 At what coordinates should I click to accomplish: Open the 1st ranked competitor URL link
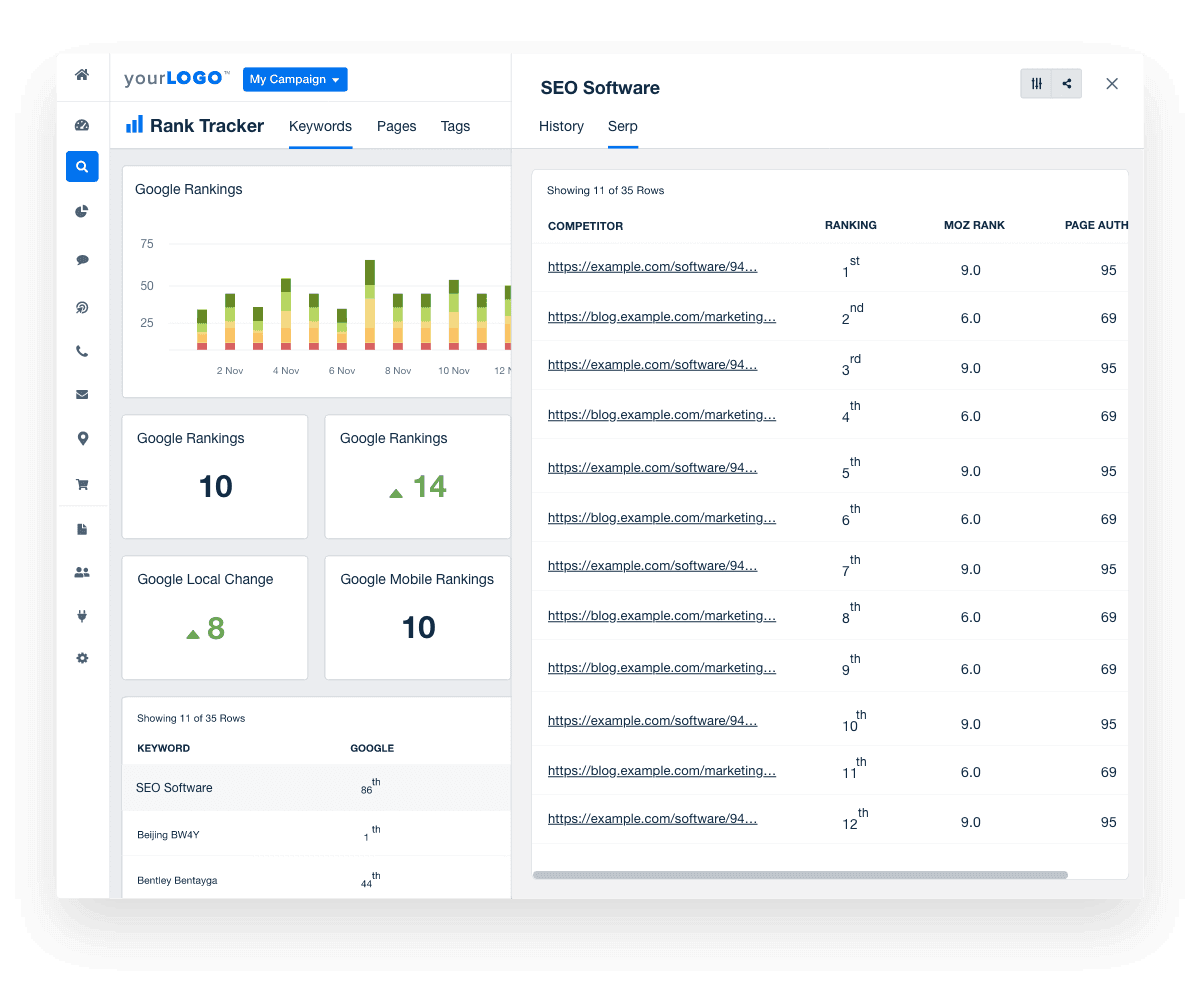[x=652, y=268]
